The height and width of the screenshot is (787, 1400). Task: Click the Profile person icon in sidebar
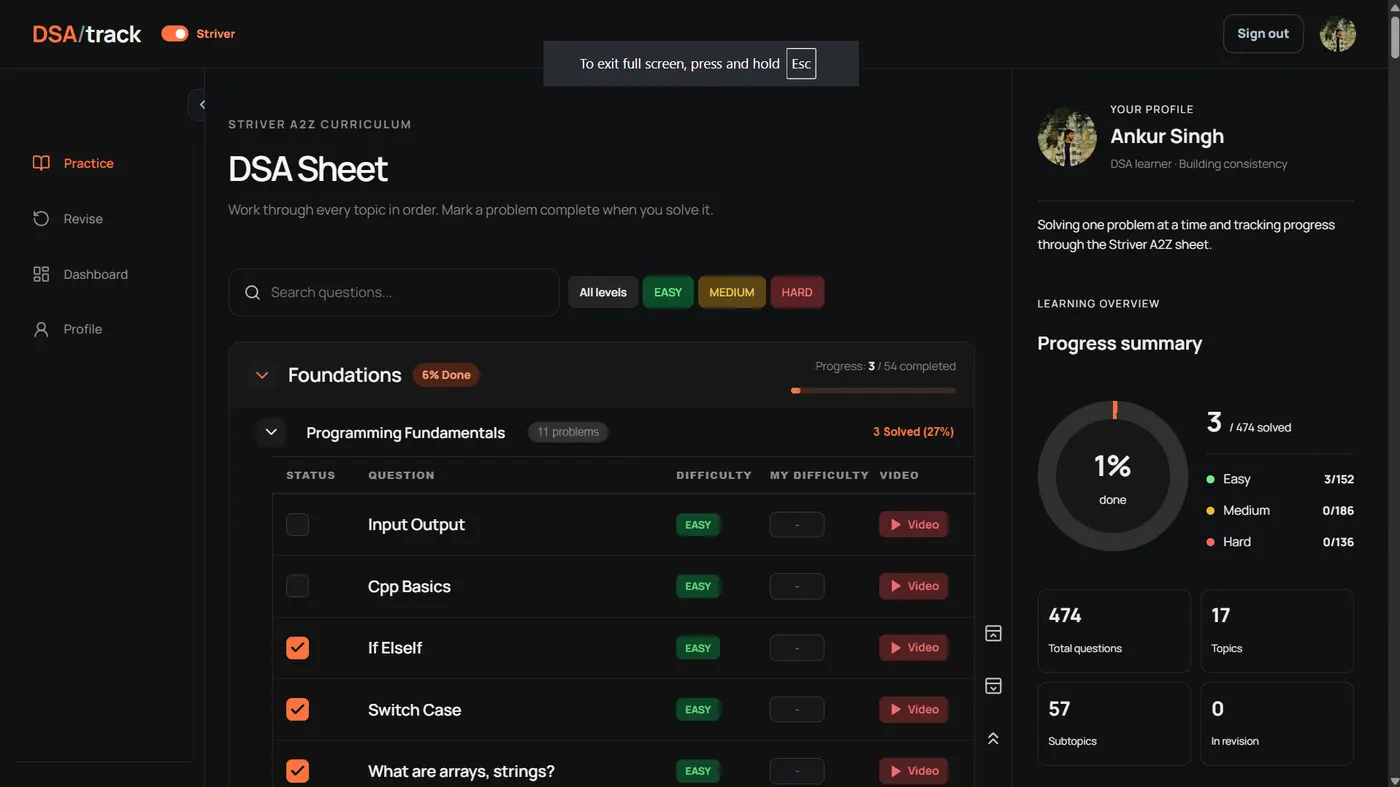[x=41, y=329]
